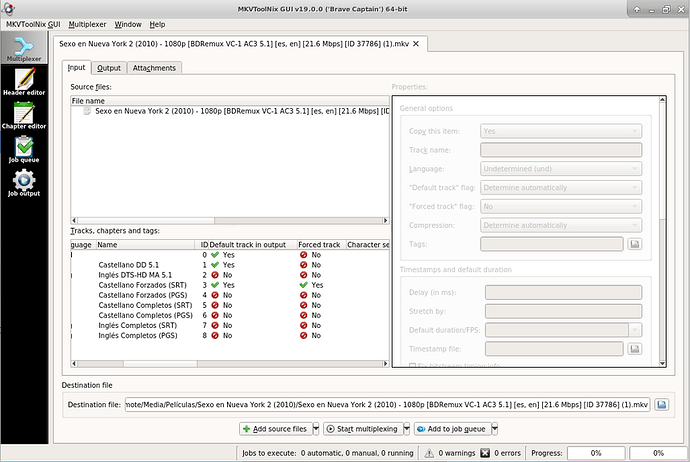The height and width of the screenshot is (462, 690).
Task: Select the Castellano DD 5.1 track row
Action: coord(230,265)
